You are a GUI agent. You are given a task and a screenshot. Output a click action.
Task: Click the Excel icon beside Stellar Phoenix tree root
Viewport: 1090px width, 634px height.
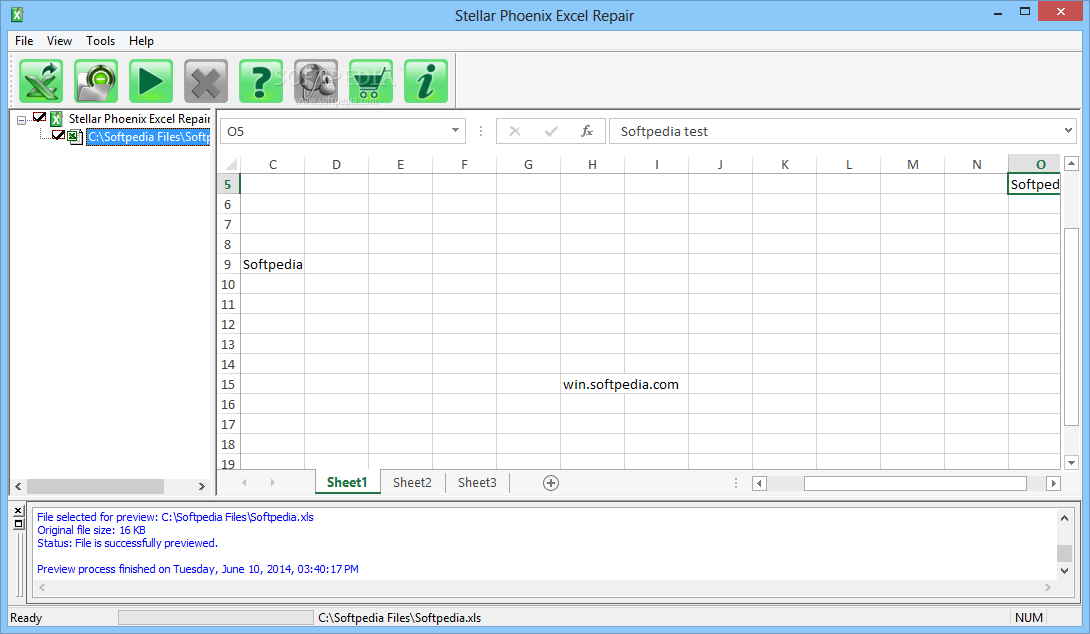click(56, 119)
